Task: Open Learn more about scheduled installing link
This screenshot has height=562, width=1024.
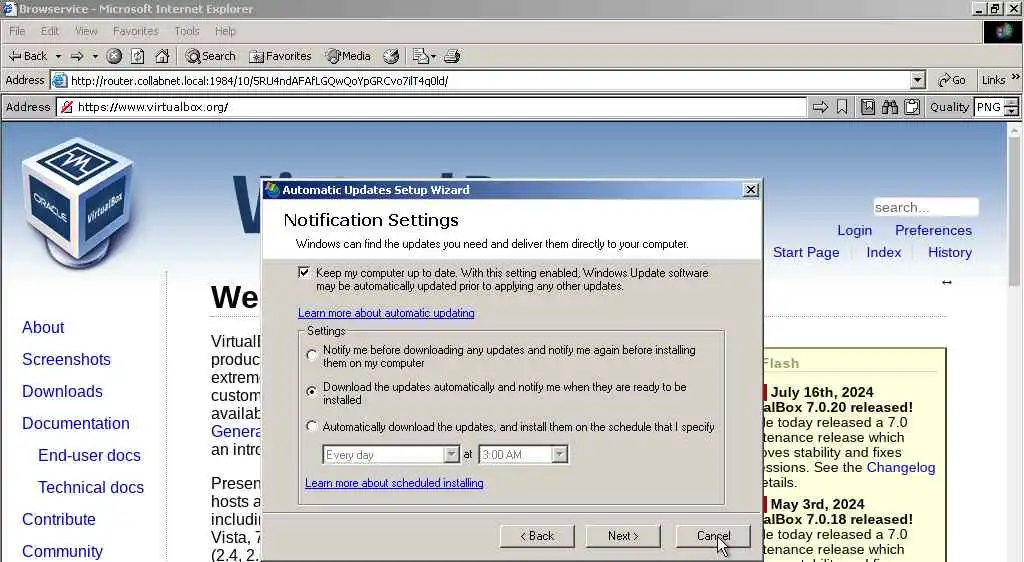Action: (x=394, y=483)
